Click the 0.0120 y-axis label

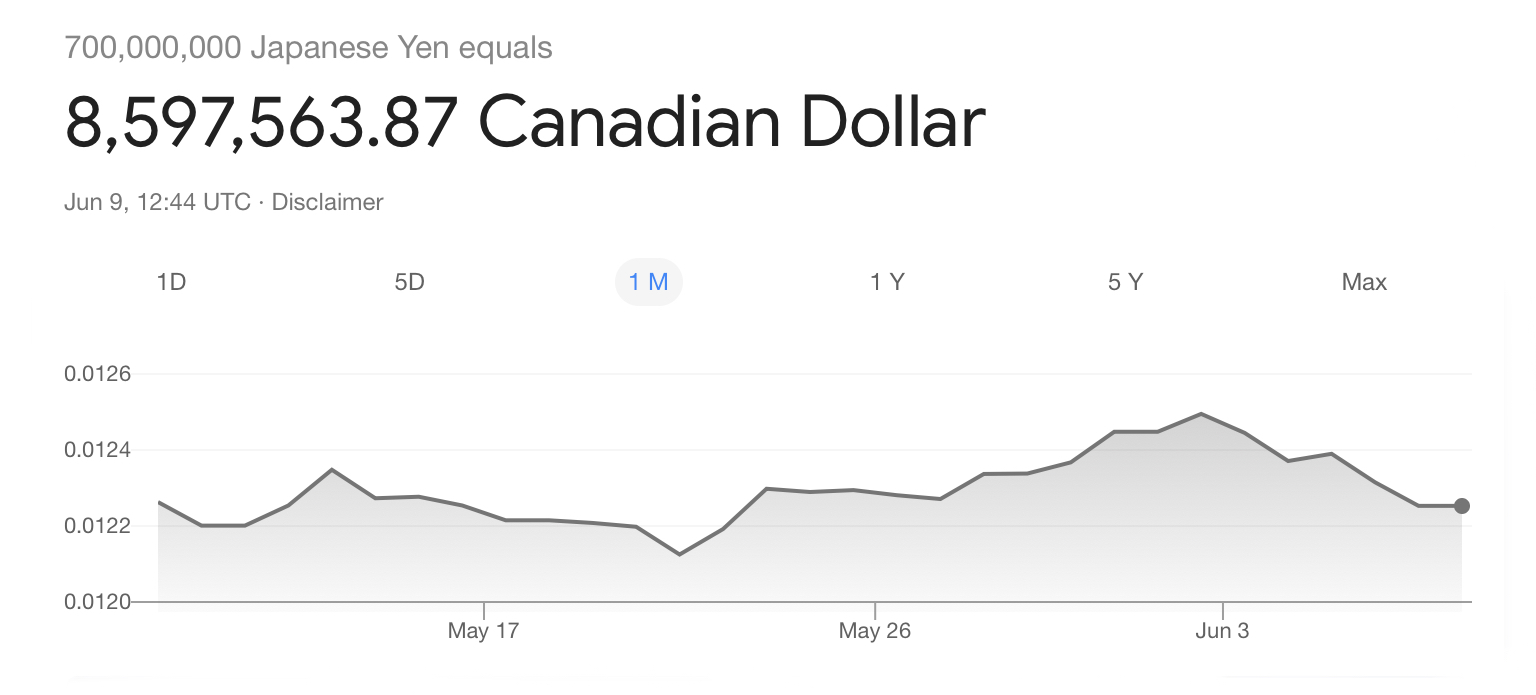point(98,602)
